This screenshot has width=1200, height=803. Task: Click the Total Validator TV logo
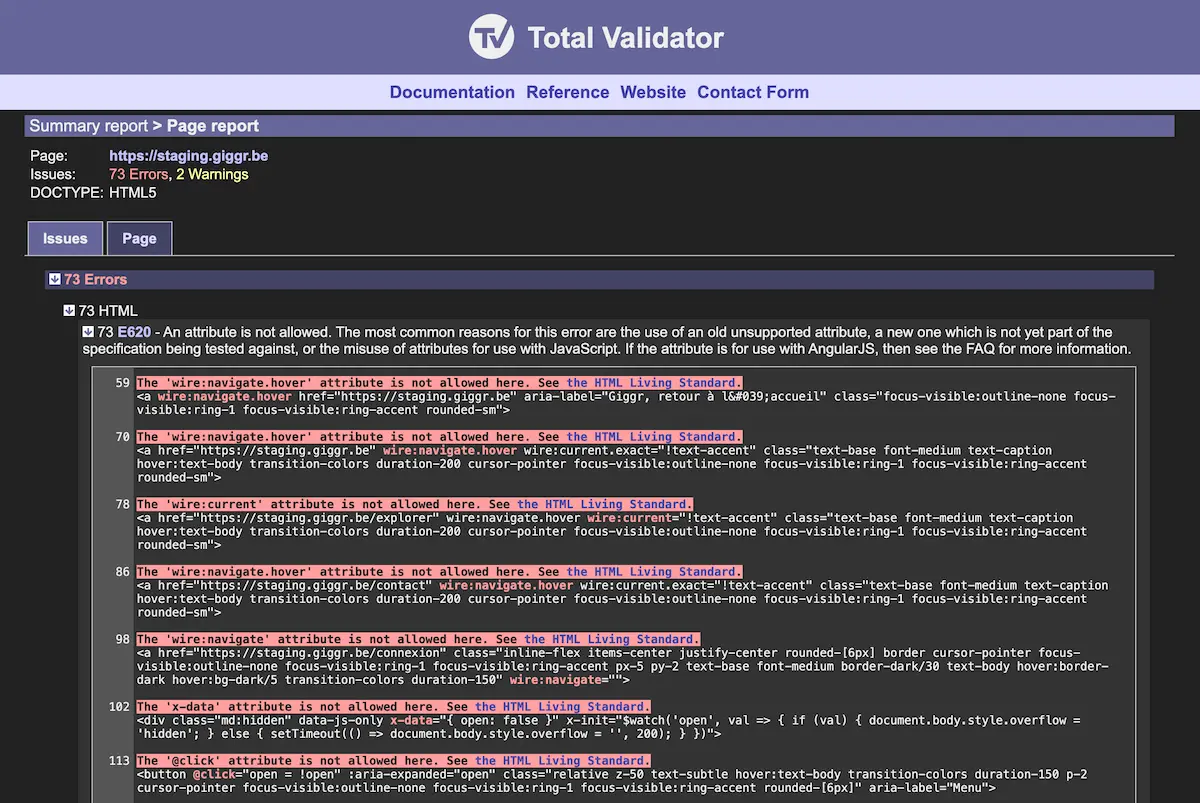pyautogui.click(x=492, y=37)
